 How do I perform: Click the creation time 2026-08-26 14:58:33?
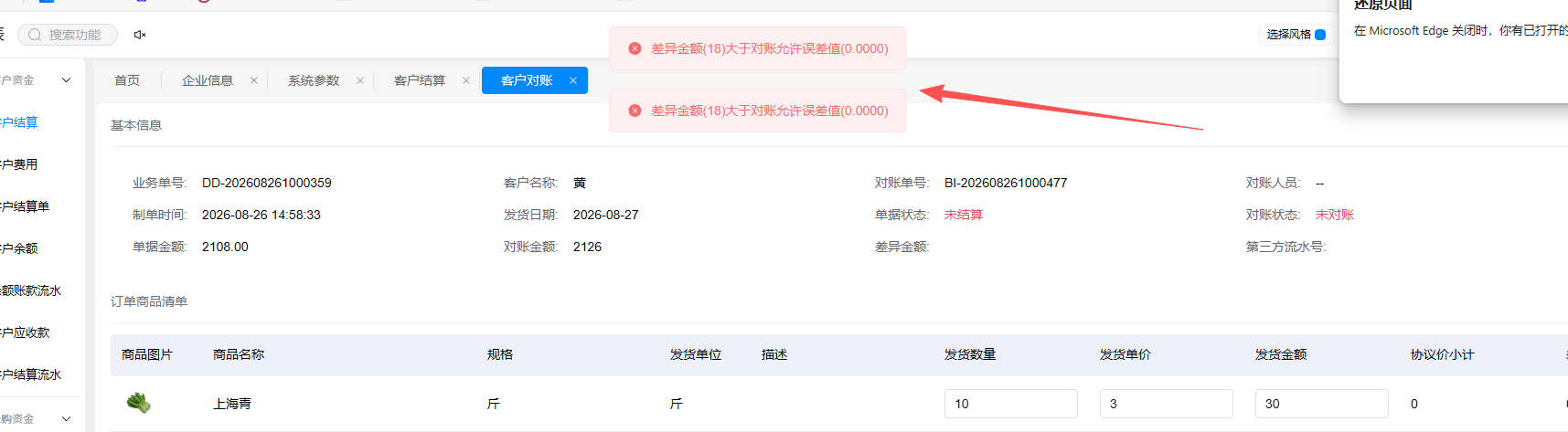pos(261,215)
